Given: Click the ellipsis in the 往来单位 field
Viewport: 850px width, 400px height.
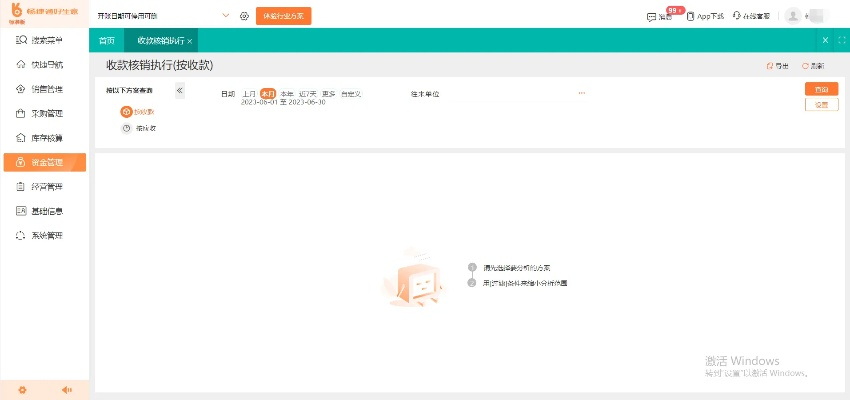Looking at the screenshot, I should pyautogui.click(x=581, y=93).
